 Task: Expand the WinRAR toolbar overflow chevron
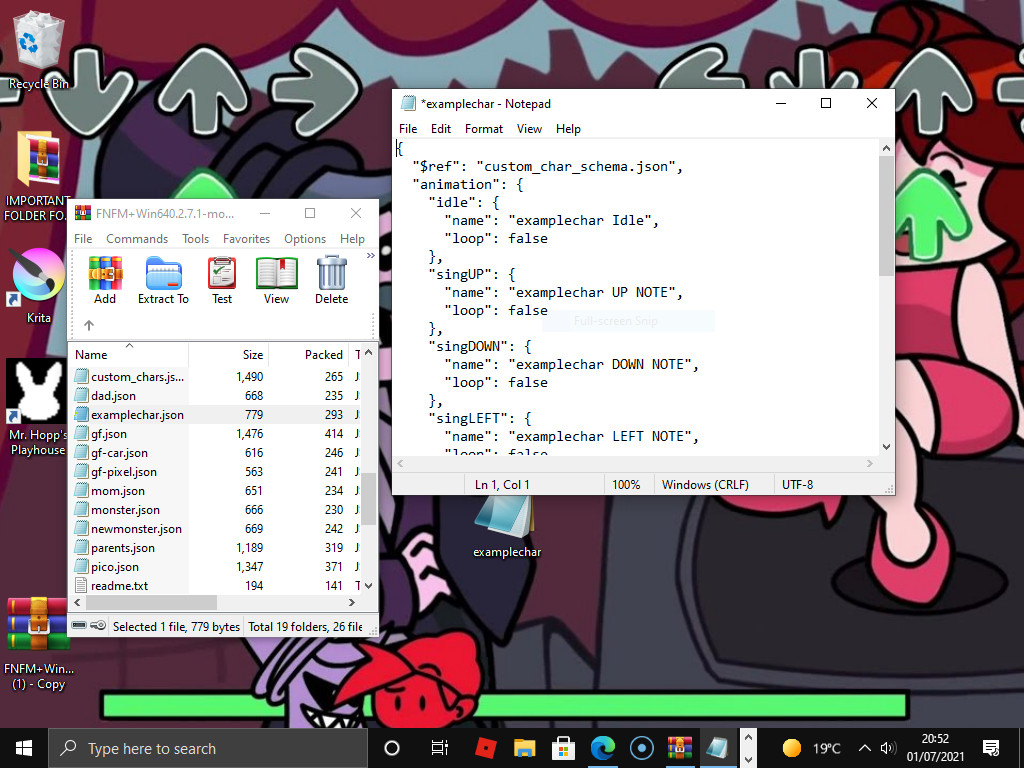pos(370,256)
